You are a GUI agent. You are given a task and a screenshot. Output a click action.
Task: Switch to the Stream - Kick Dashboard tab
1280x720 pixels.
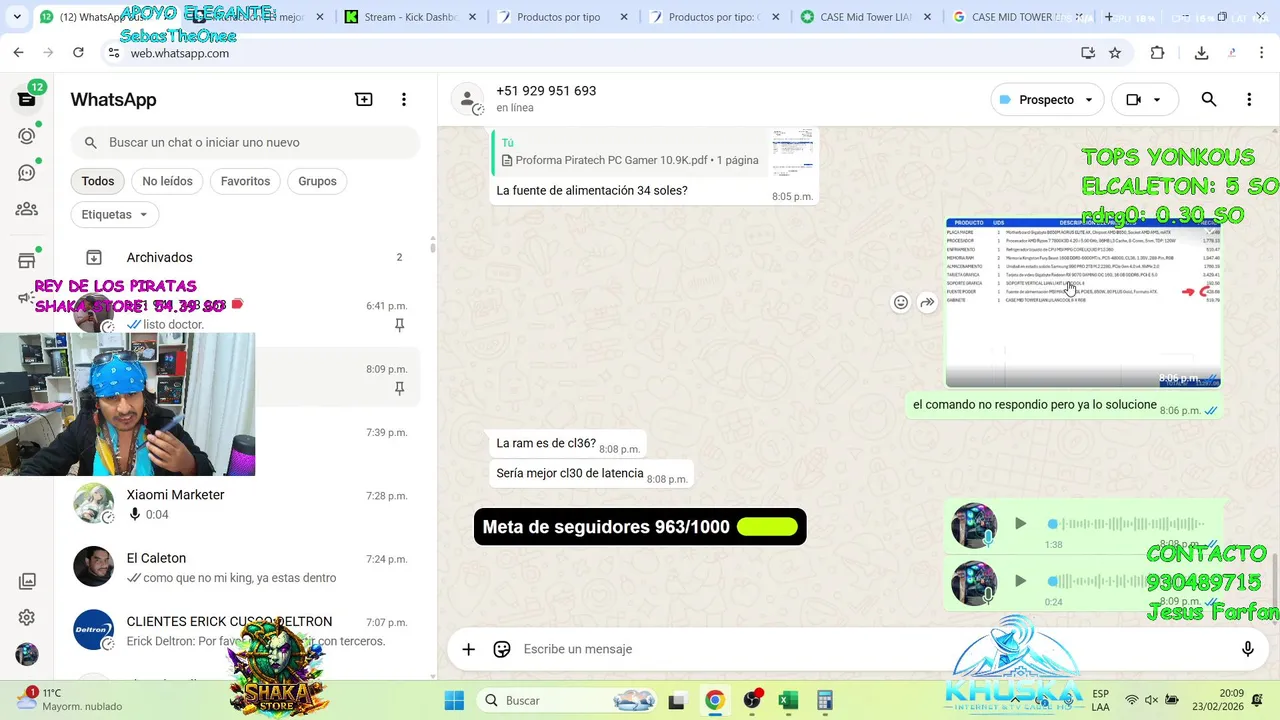(x=410, y=17)
